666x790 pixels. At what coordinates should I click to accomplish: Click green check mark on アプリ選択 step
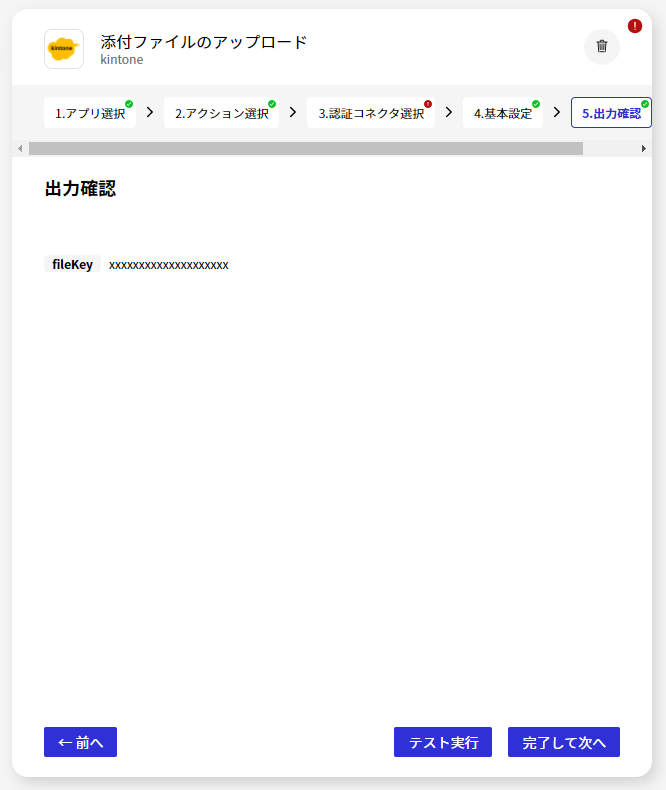(x=129, y=104)
